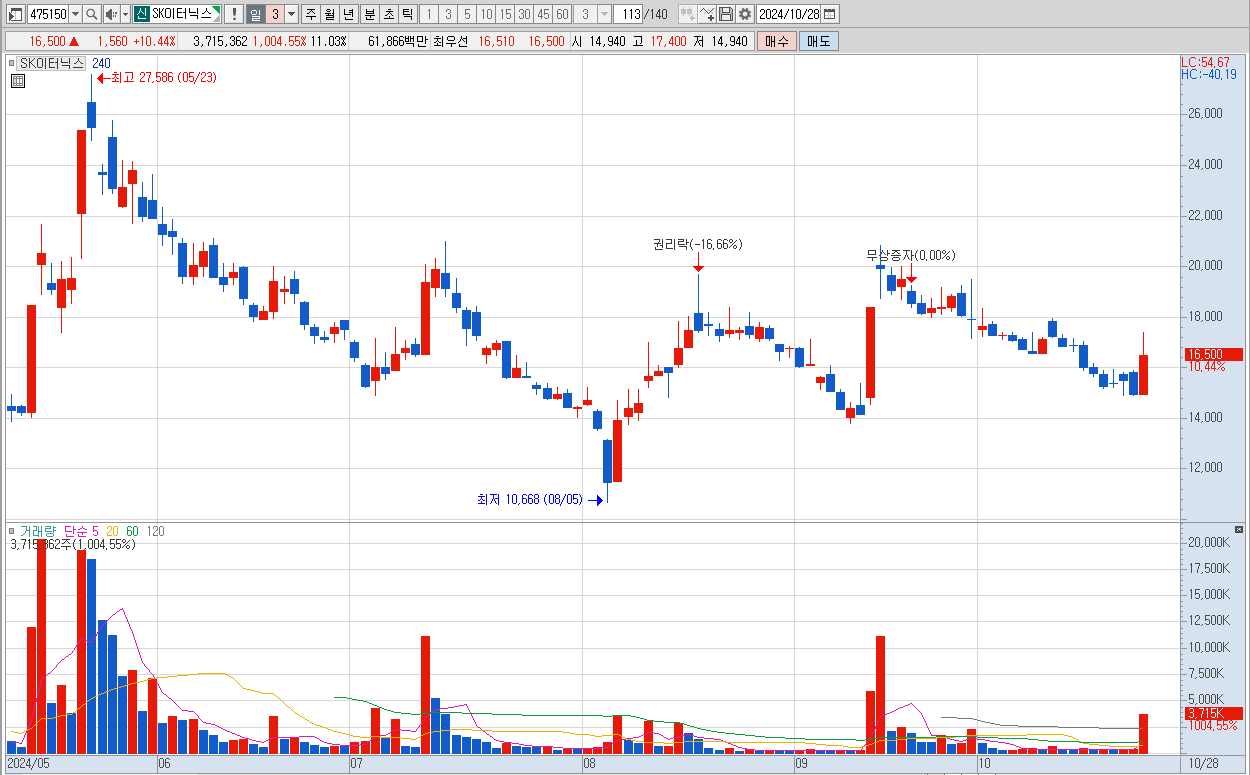Click the speaker sound icon
Image resolution: width=1250 pixels, height=775 pixels.
click(x=112, y=14)
